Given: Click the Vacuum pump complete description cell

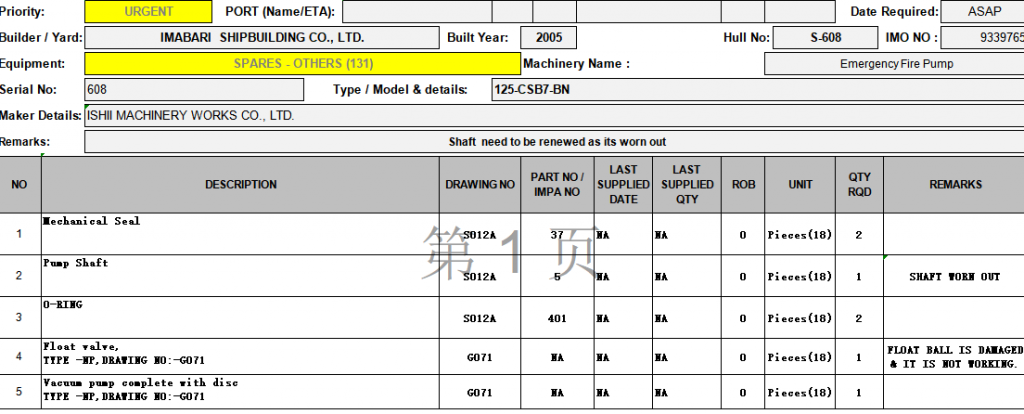Looking at the screenshot, I should click(x=241, y=390).
